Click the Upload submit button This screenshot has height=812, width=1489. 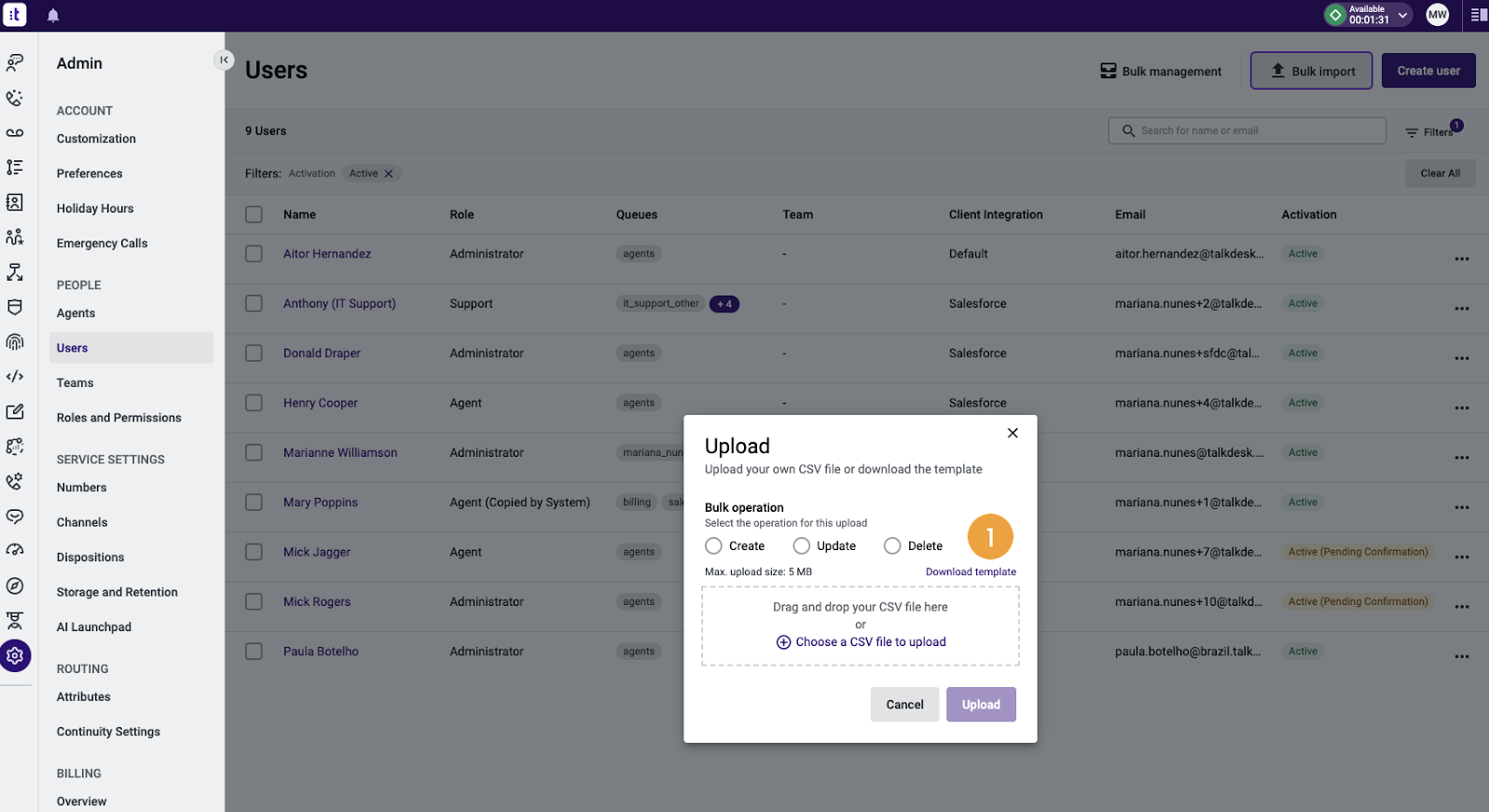(x=981, y=705)
